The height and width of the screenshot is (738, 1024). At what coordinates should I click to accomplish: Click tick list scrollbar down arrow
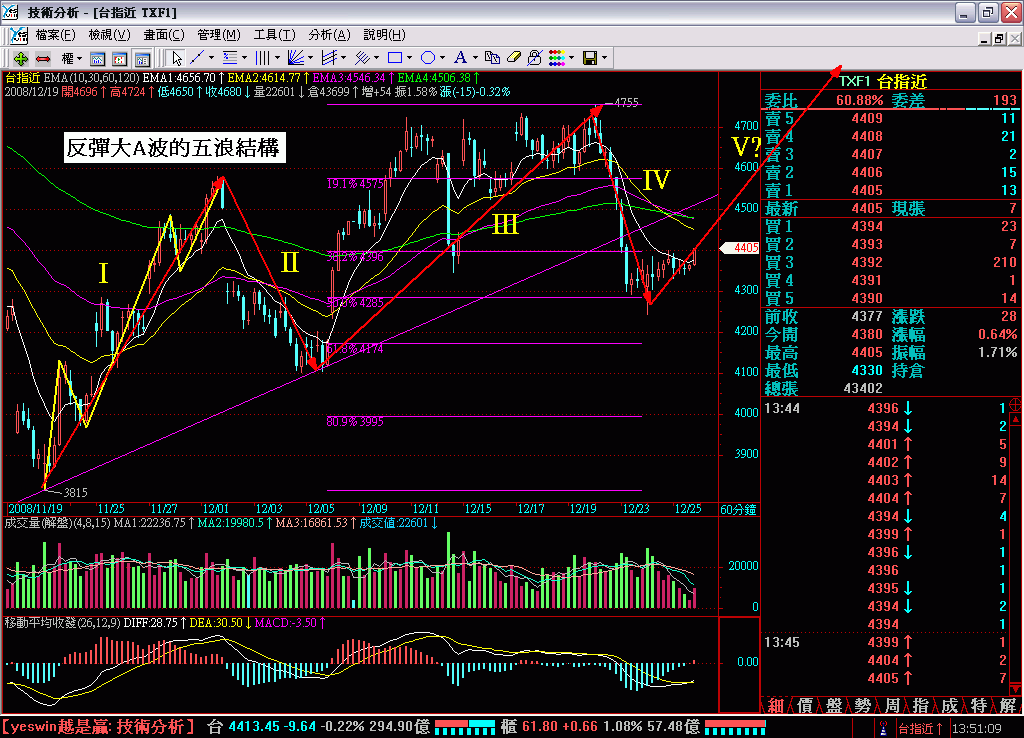pyautogui.click(x=1015, y=688)
